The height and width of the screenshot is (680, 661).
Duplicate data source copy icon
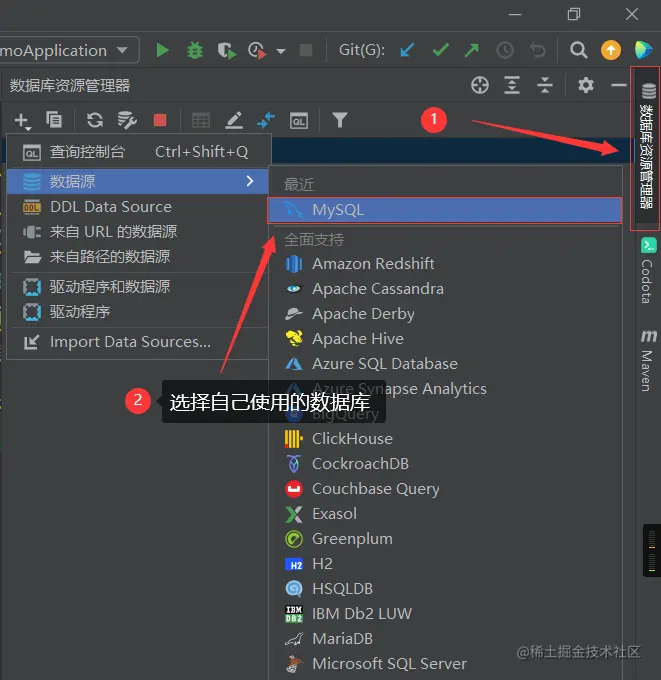[54, 120]
